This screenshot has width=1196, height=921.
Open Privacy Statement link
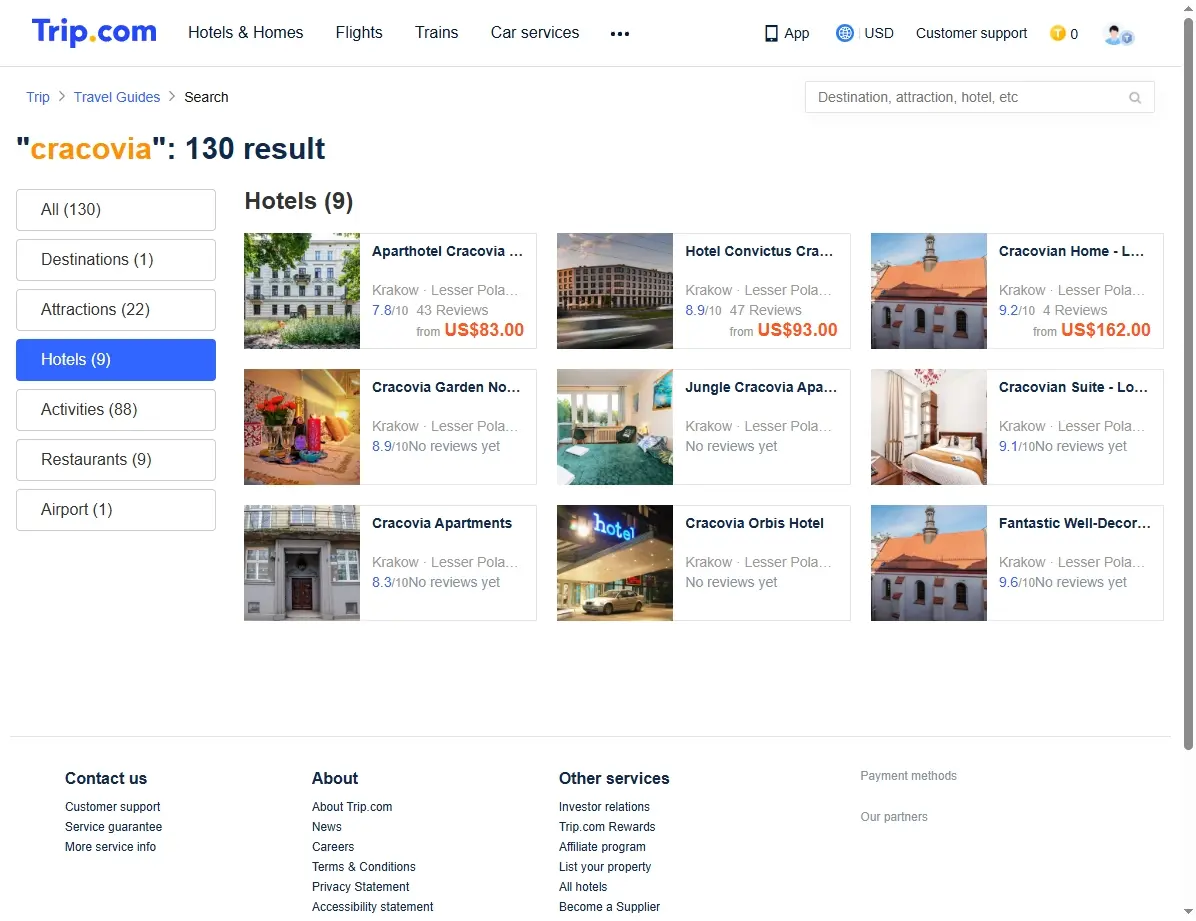(361, 887)
